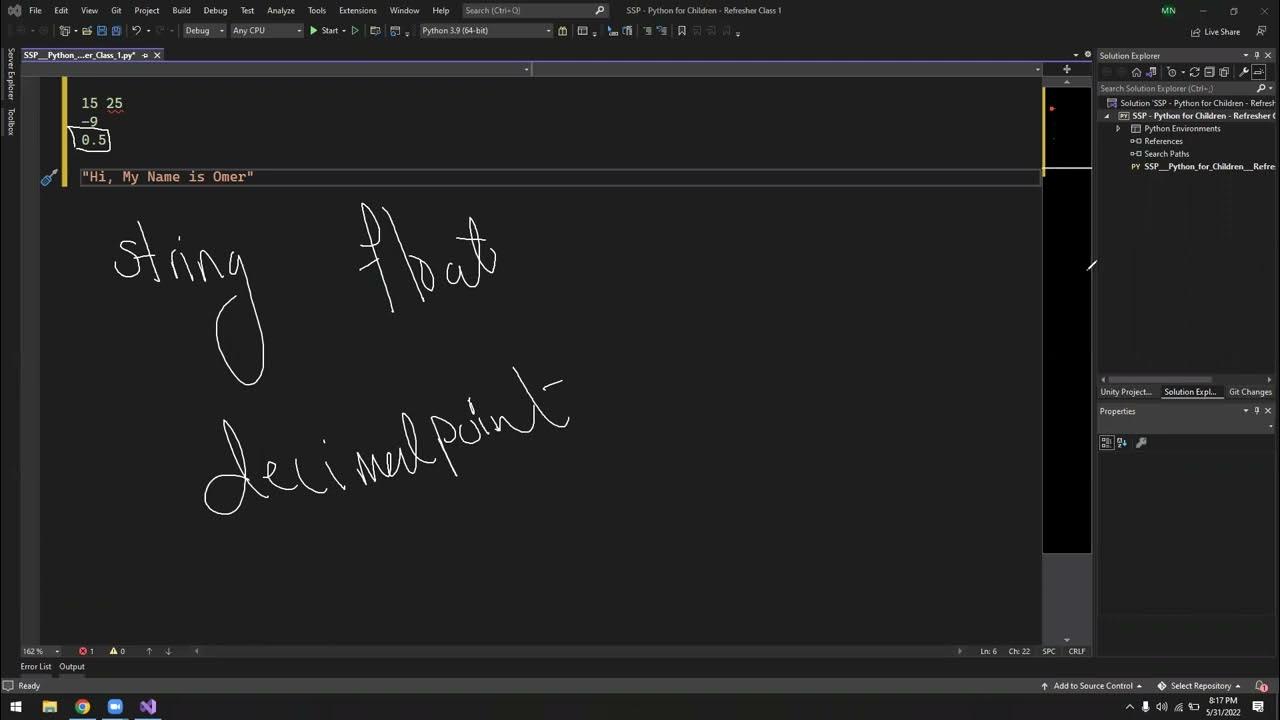Click Add to Source Control button
Screen dimensions: 1280x720
point(1092,686)
